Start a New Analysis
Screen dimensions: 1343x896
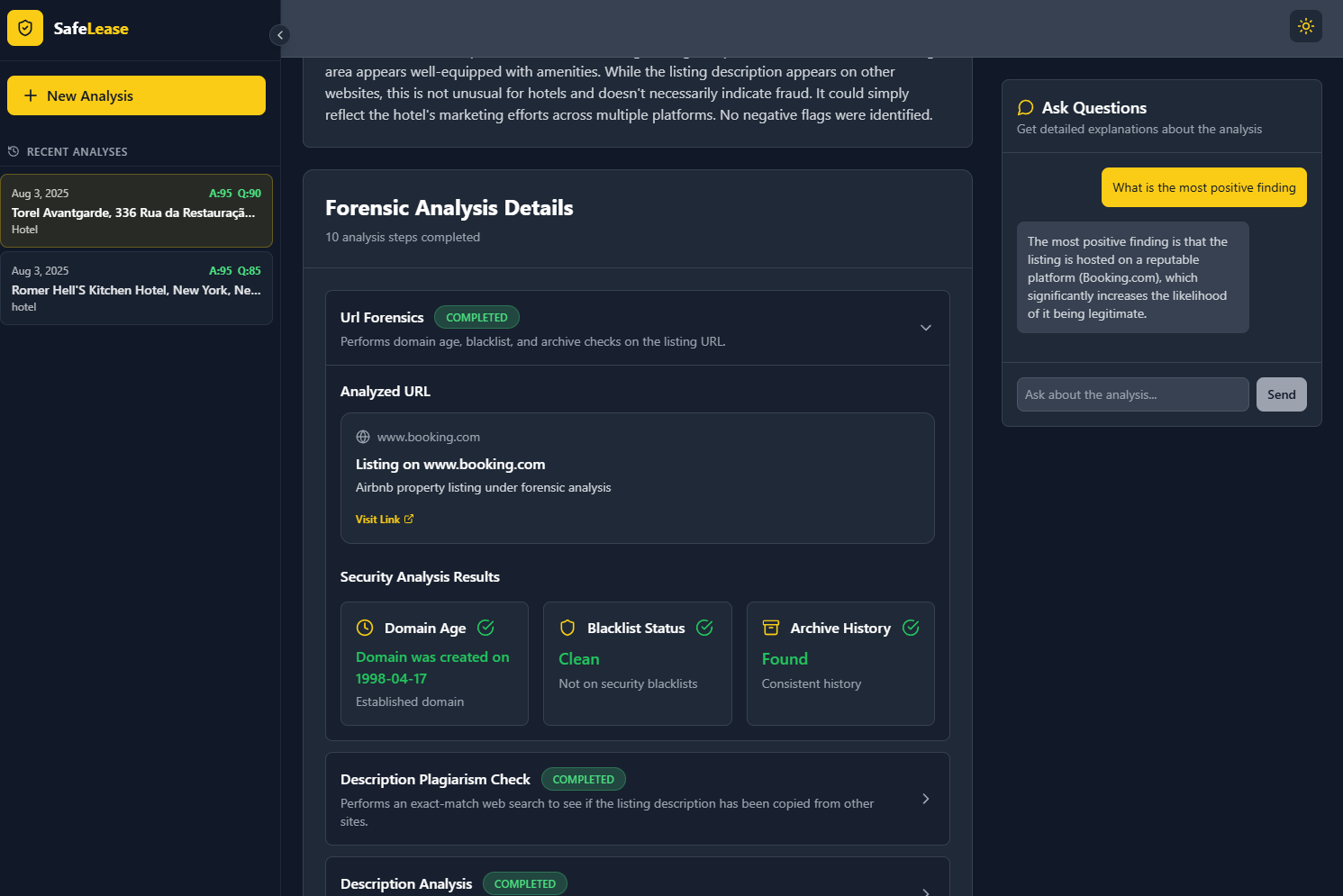click(136, 95)
